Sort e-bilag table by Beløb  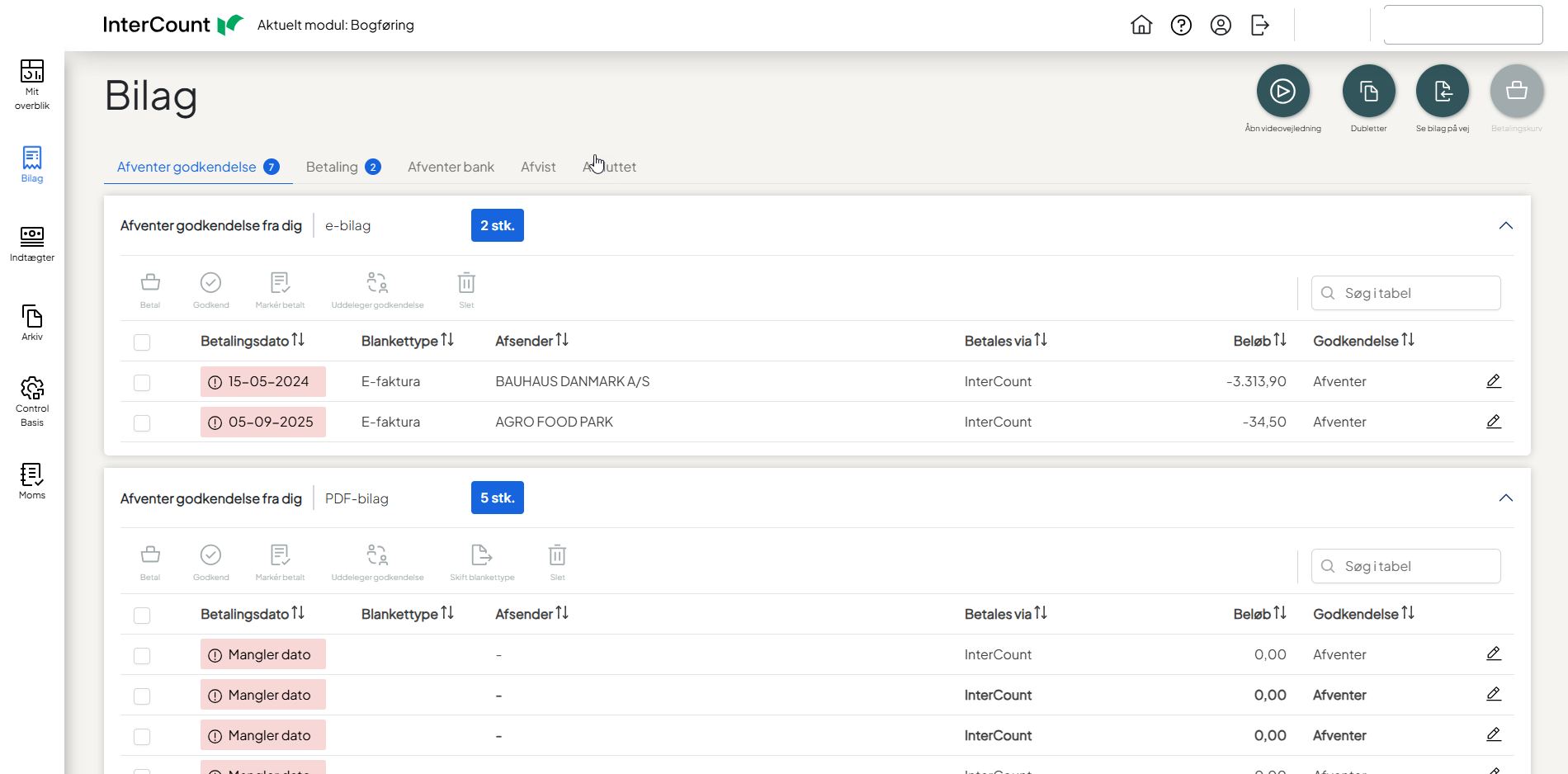click(1259, 341)
